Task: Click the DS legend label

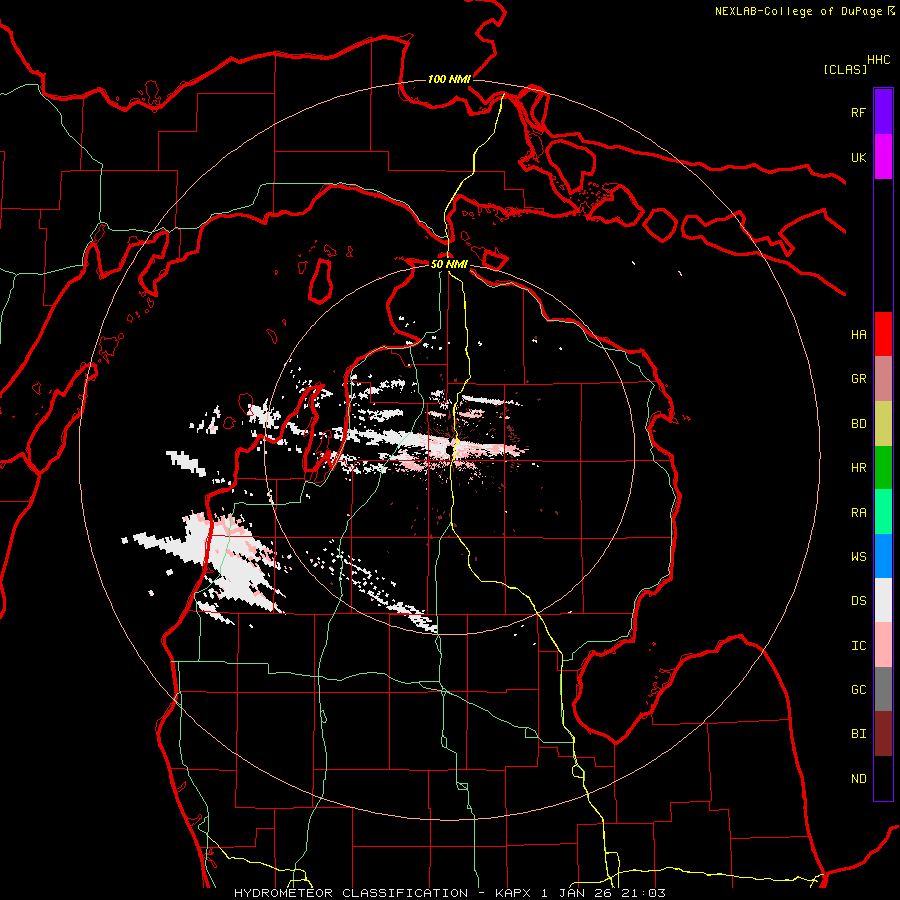Action: point(859,601)
